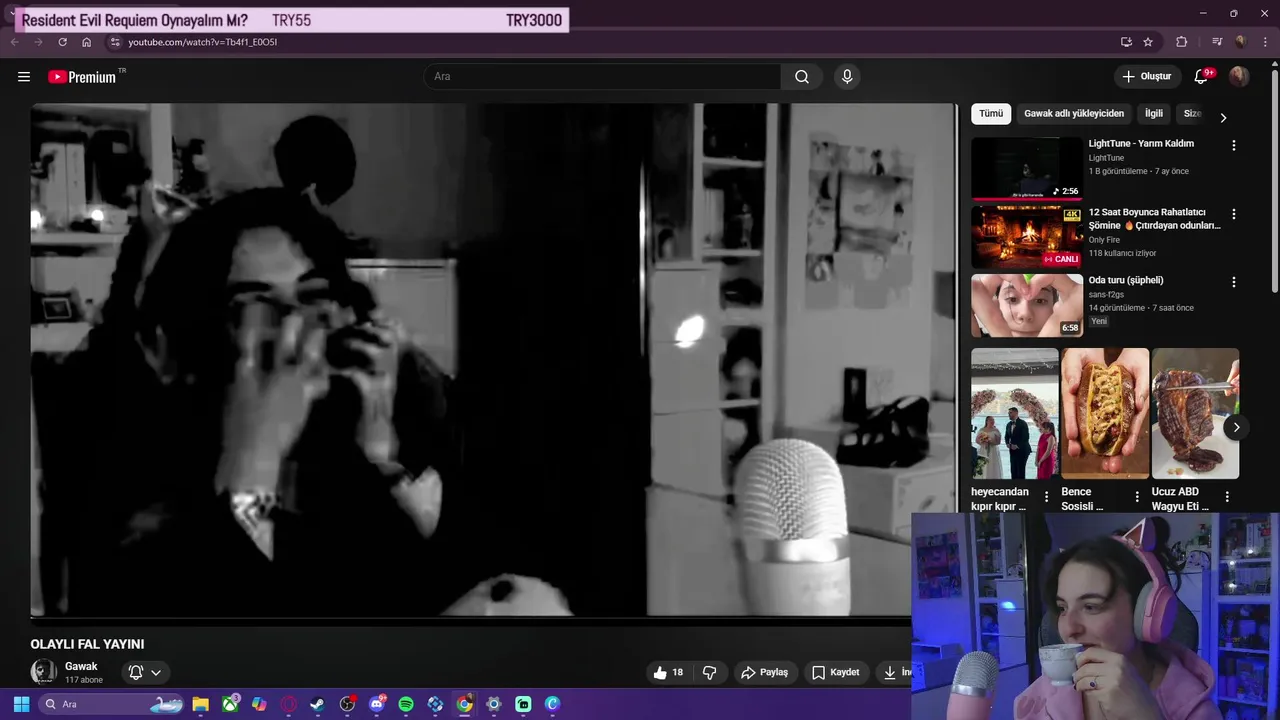
Task: Open Opera GX from taskbar
Action: [289, 704]
